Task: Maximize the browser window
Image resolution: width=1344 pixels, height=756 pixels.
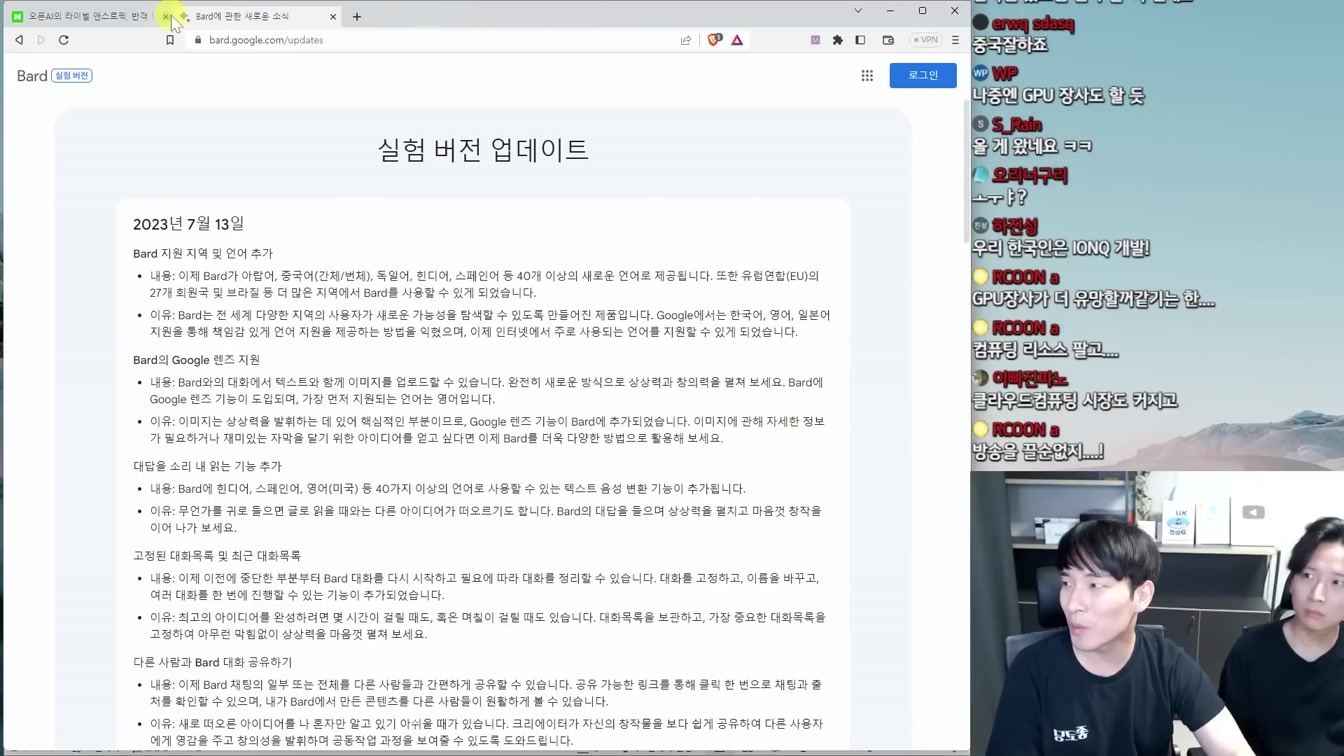Action: pyautogui.click(x=922, y=11)
